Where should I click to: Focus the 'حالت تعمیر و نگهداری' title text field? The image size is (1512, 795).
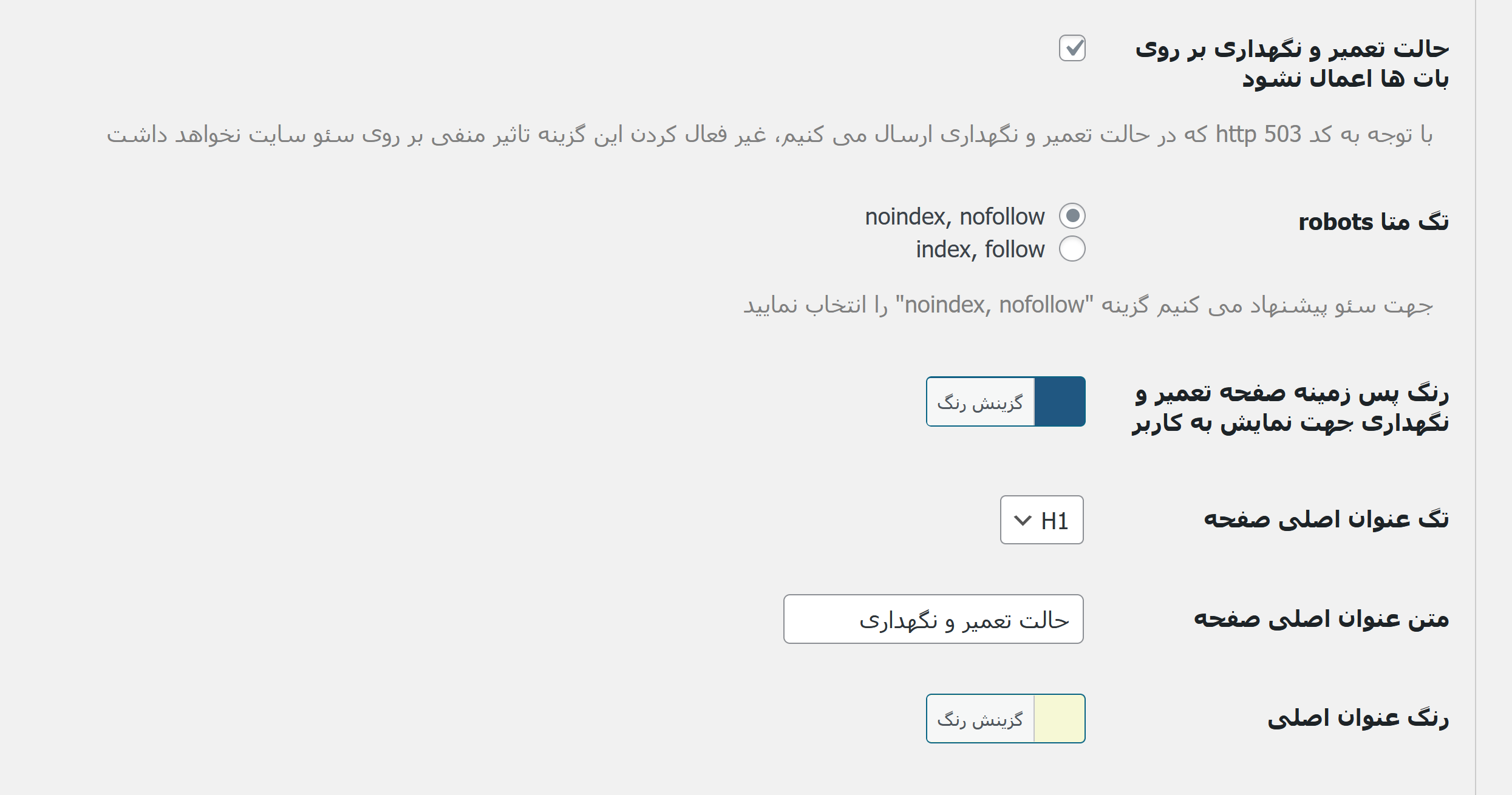tap(933, 619)
